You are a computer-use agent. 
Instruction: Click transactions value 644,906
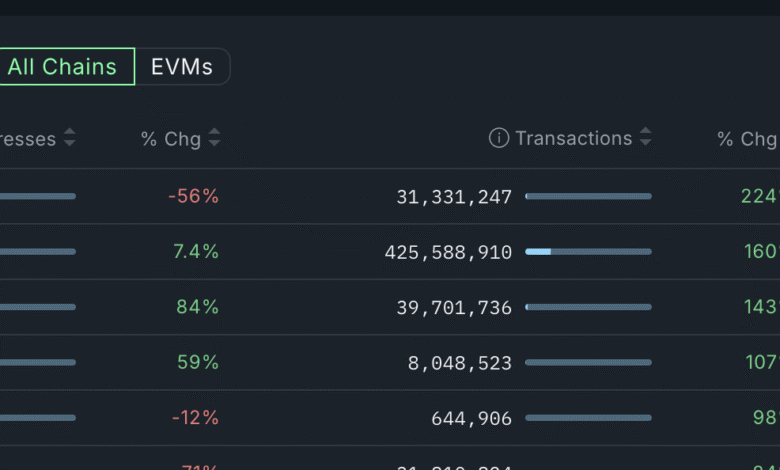pos(472,419)
